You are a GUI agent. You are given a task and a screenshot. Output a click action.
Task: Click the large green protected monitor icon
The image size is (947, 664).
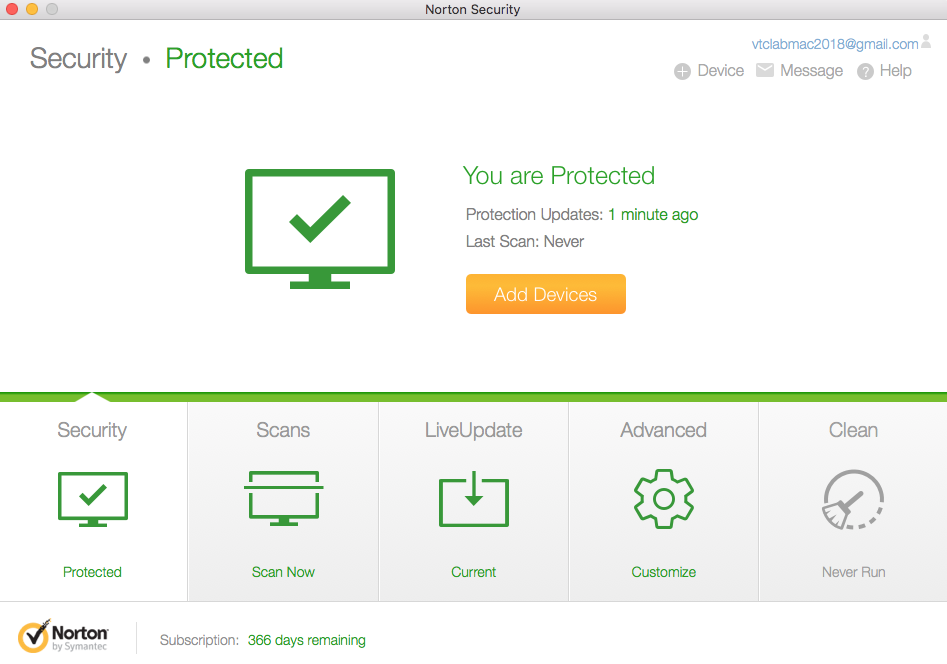click(320, 228)
